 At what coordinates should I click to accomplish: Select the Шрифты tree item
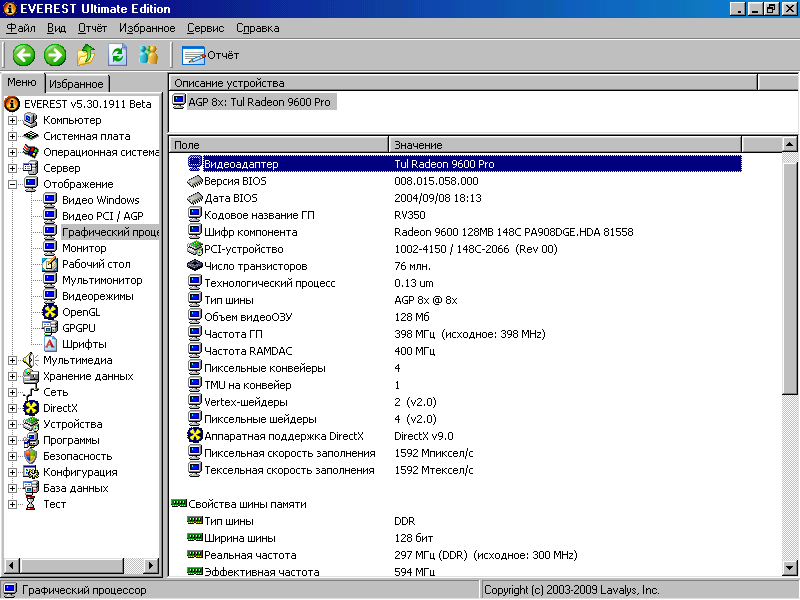click(84, 344)
